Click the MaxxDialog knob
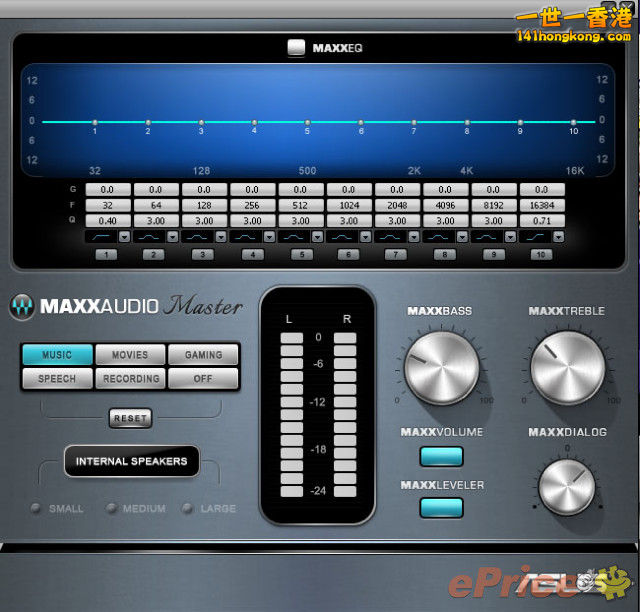 pos(566,487)
